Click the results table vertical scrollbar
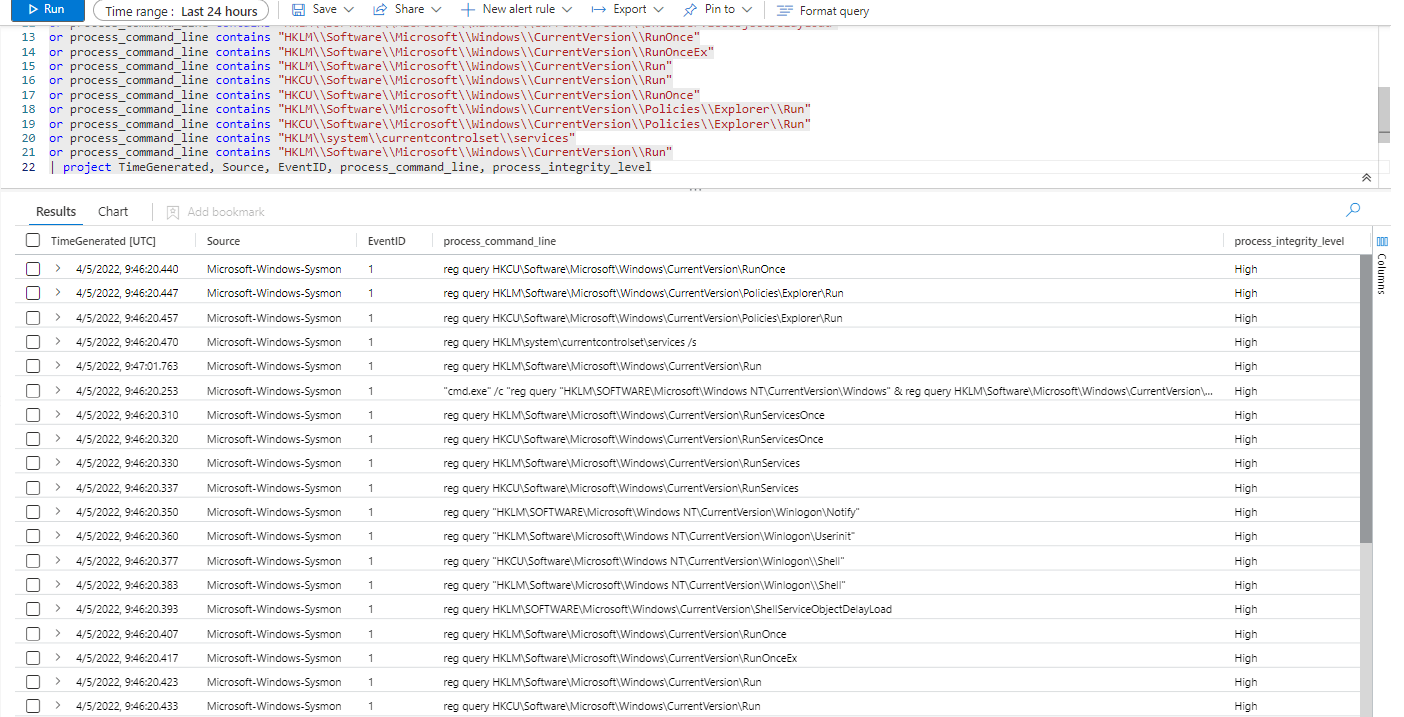This screenshot has width=1404, height=717. pyautogui.click(x=1365, y=400)
